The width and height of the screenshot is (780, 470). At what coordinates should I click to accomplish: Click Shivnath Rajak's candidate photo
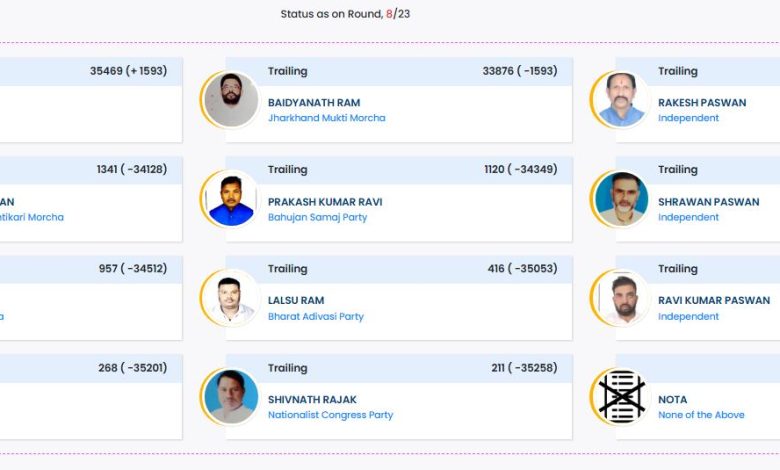click(231, 397)
